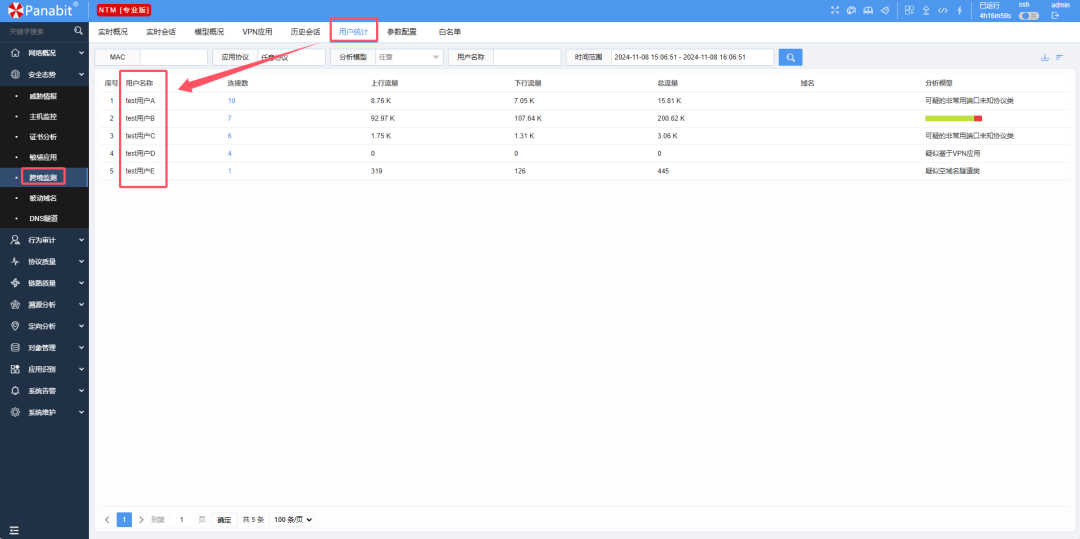Click the green-red bar for test用户B

click(x=953, y=118)
